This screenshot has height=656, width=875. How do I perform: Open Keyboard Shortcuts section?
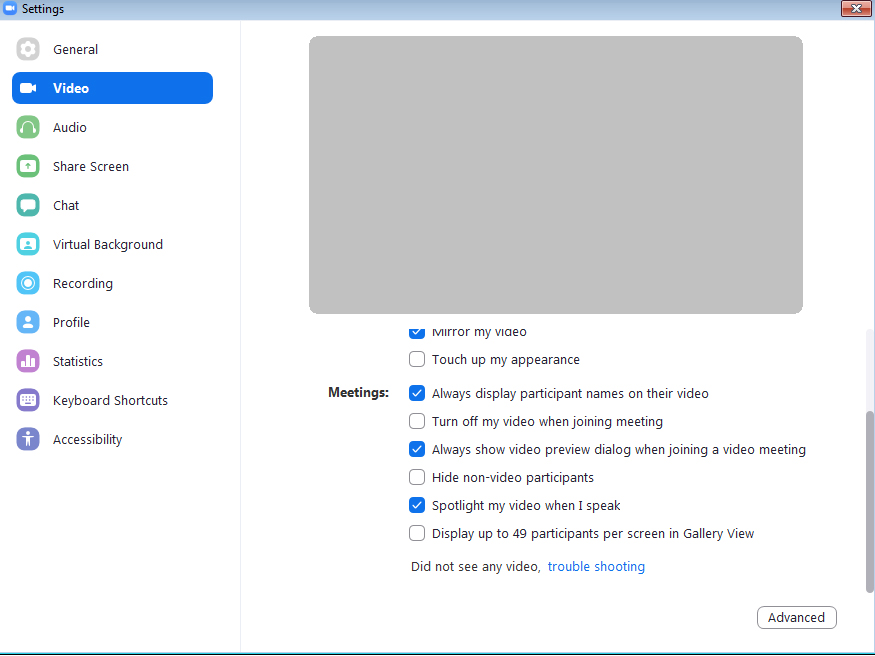click(x=112, y=401)
